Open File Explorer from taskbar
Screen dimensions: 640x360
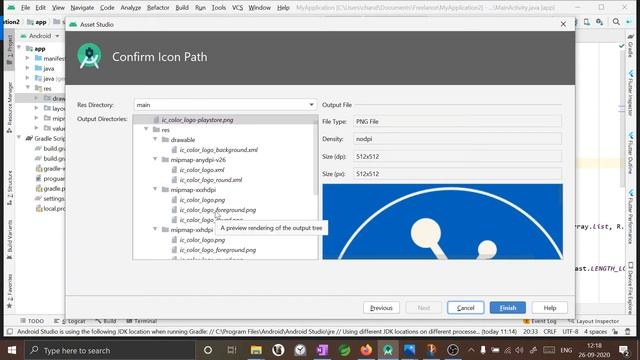(x=256, y=350)
